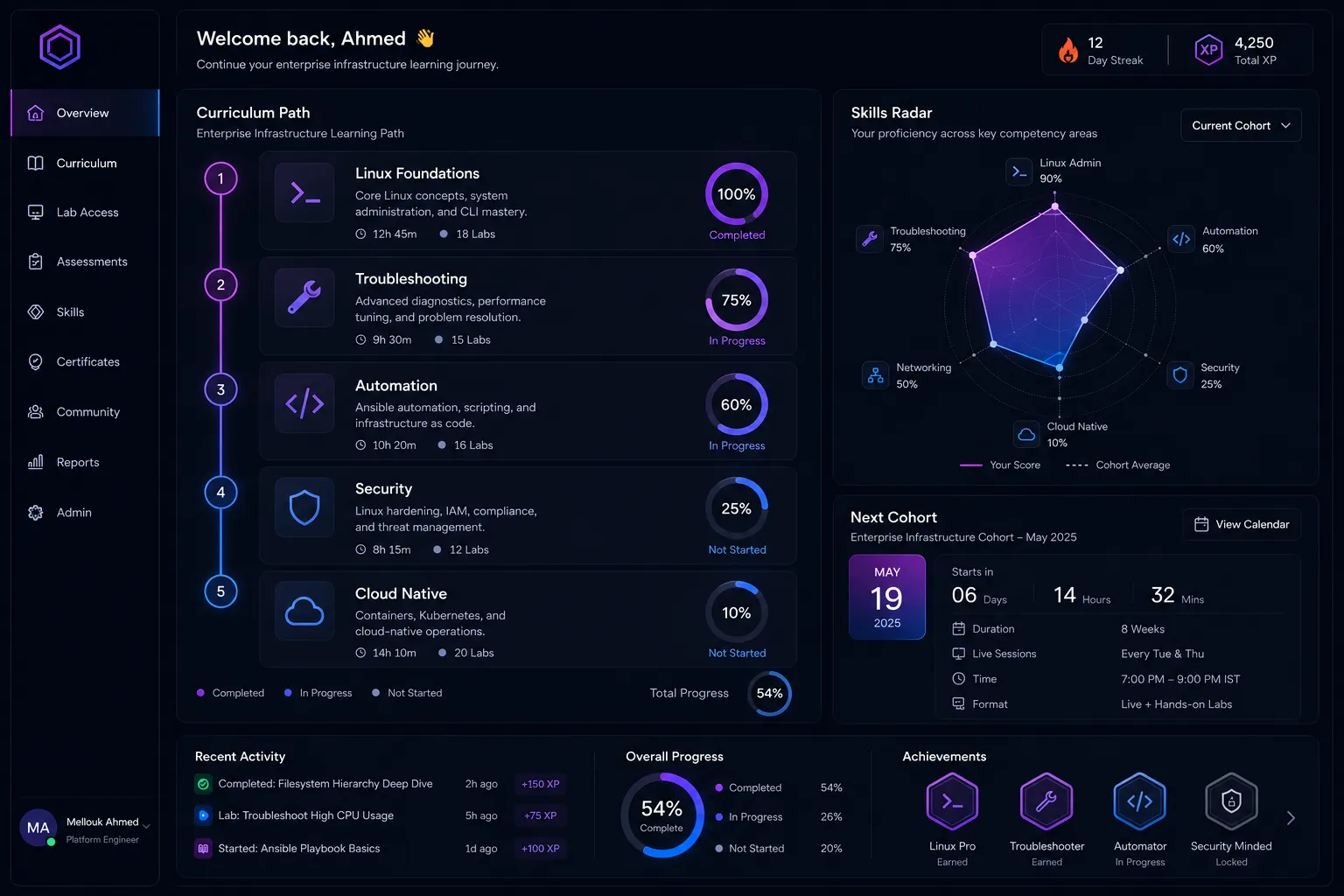Show next achievements with right chevron
The width and height of the screenshot is (1344, 896).
click(x=1291, y=818)
